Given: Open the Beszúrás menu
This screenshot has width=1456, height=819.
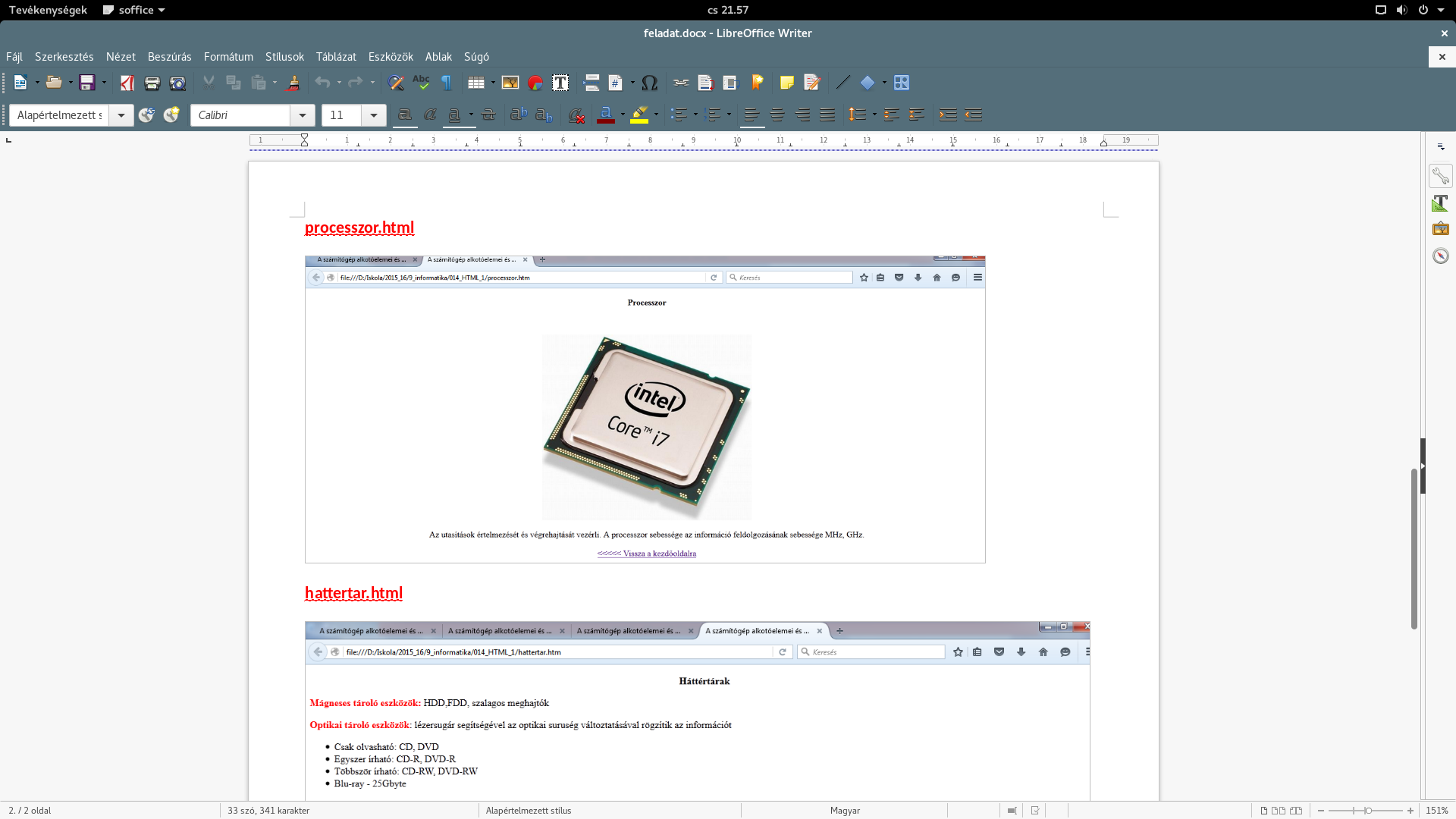Looking at the screenshot, I should pyautogui.click(x=169, y=57).
